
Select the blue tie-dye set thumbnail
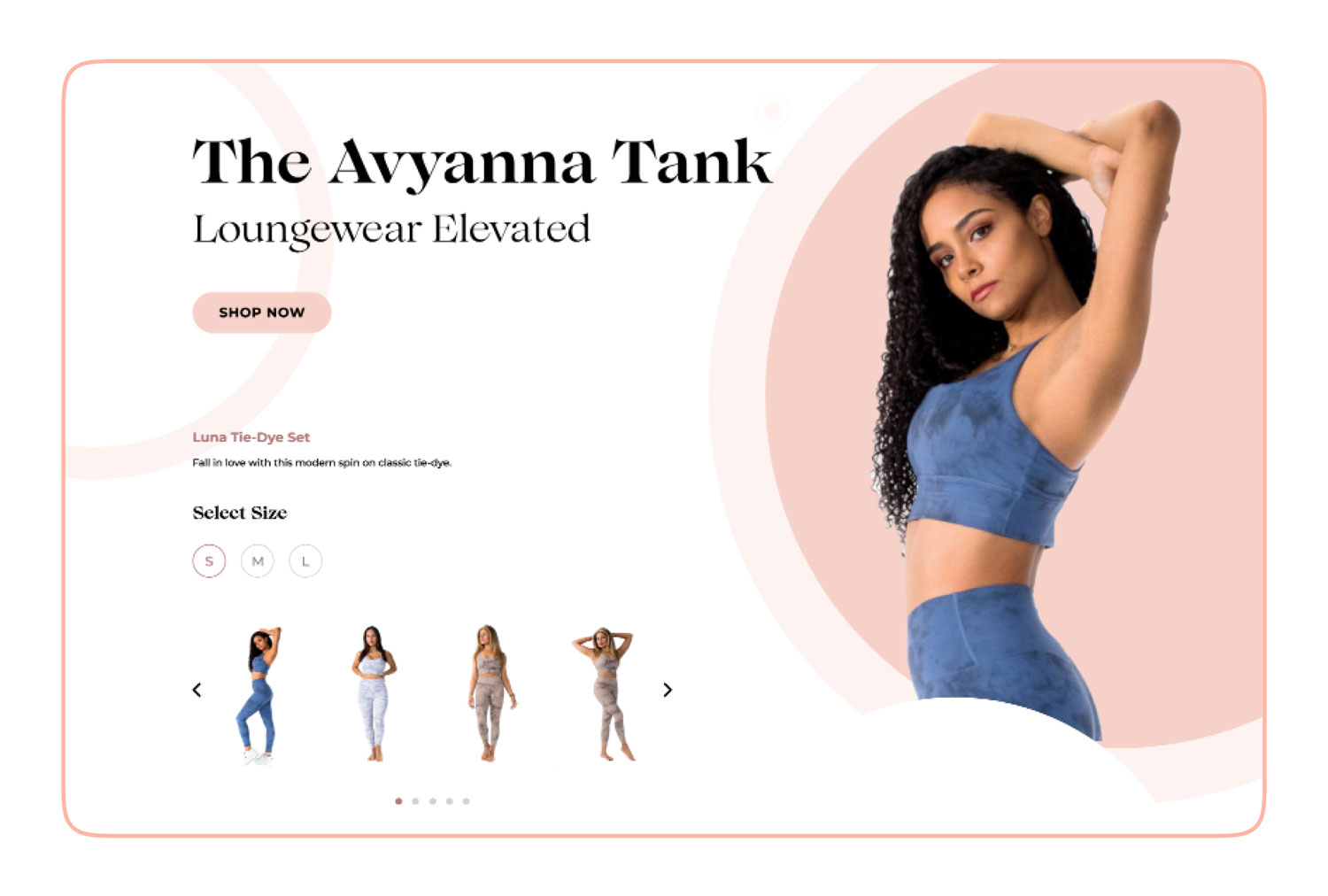point(259,695)
